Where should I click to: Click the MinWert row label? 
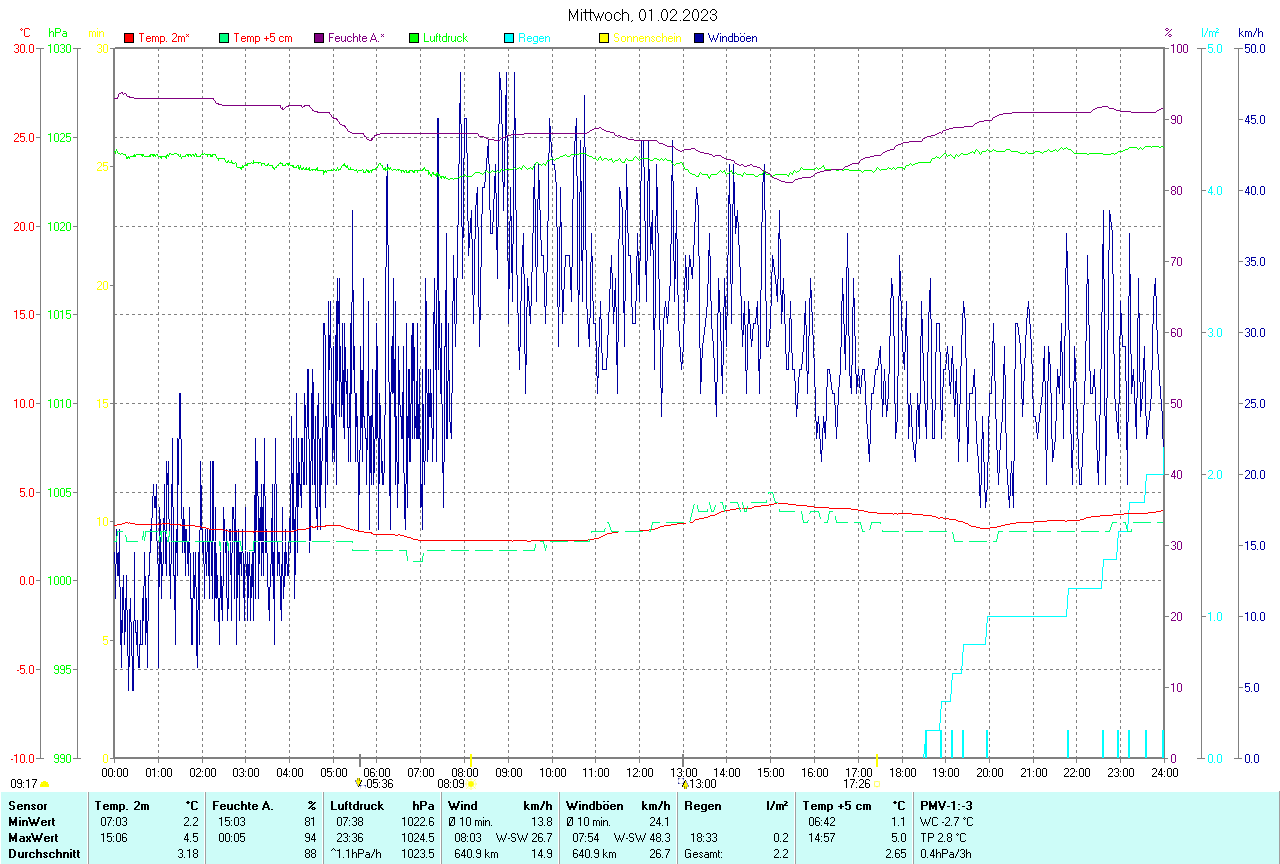coord(32,821)
